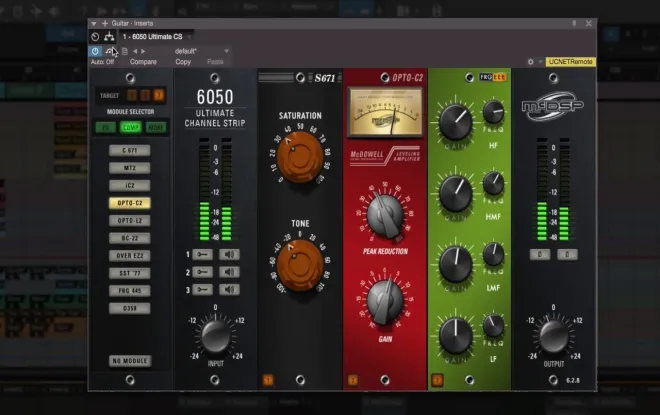Choose the BC-22 module
Viewport: 660px width, 415px height.
pyautogui.click(x=130, y=238)
